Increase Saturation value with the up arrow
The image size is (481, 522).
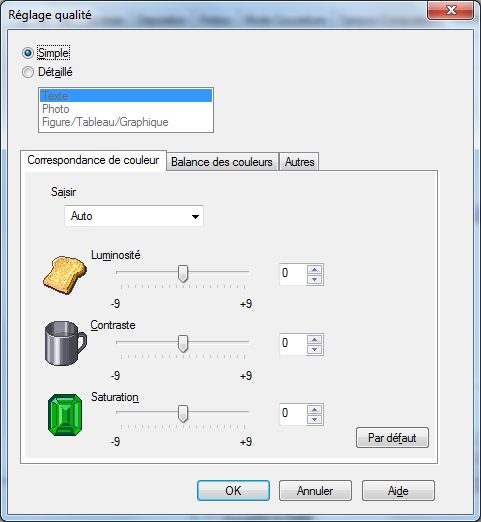pyautogui.click(x=314, y=409)
